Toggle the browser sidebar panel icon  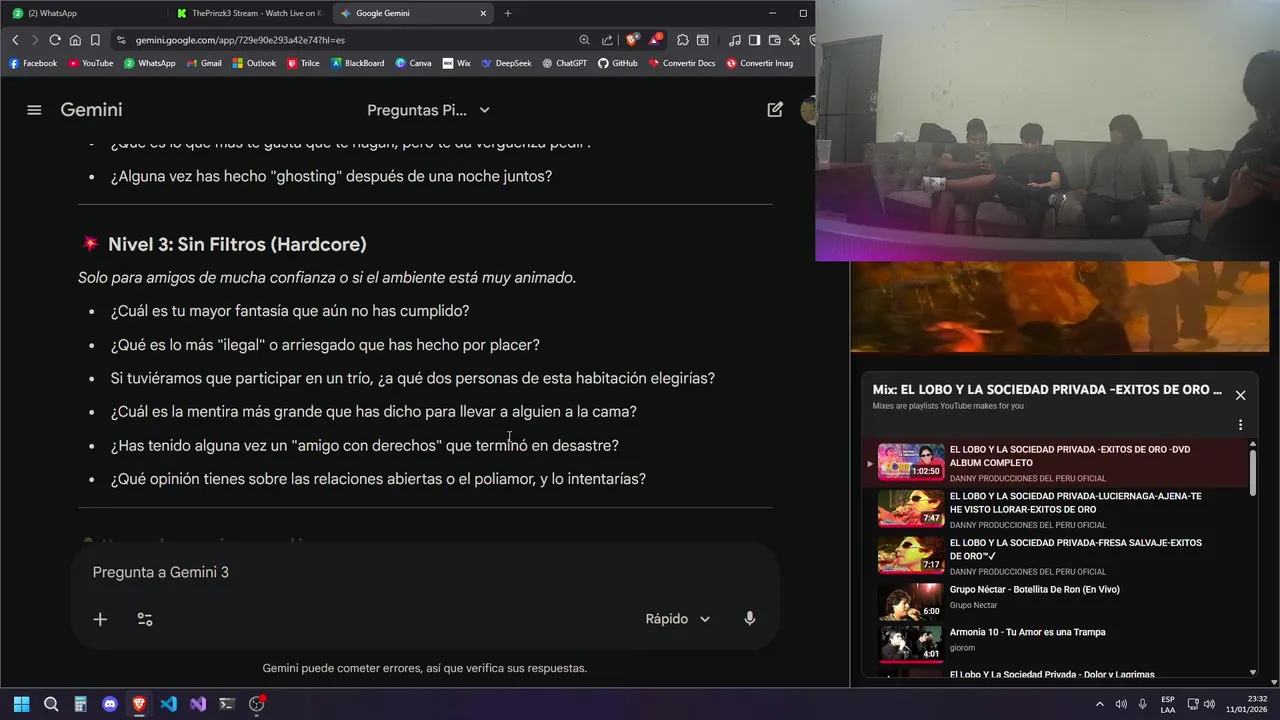point(754,40)
